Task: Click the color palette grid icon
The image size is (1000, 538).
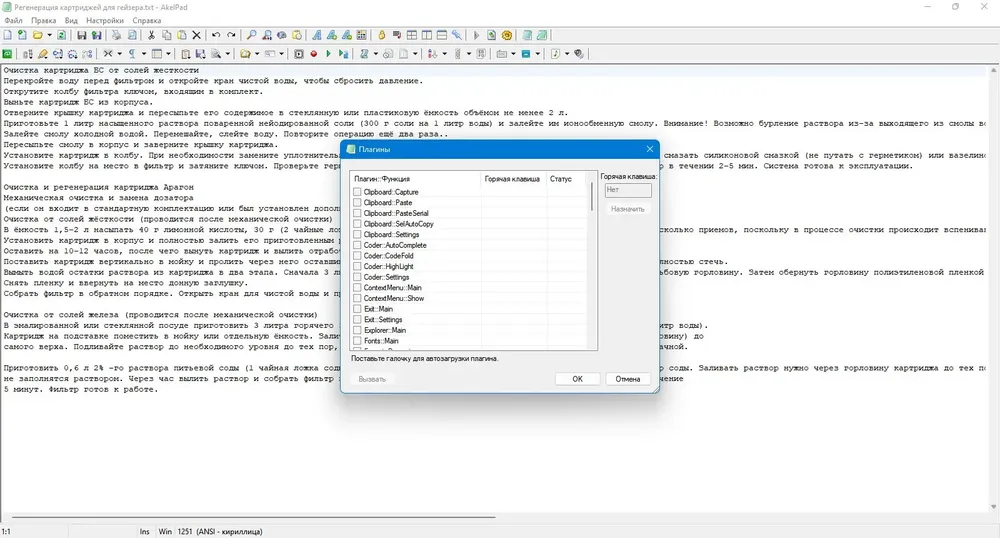Action: (362, 36)
